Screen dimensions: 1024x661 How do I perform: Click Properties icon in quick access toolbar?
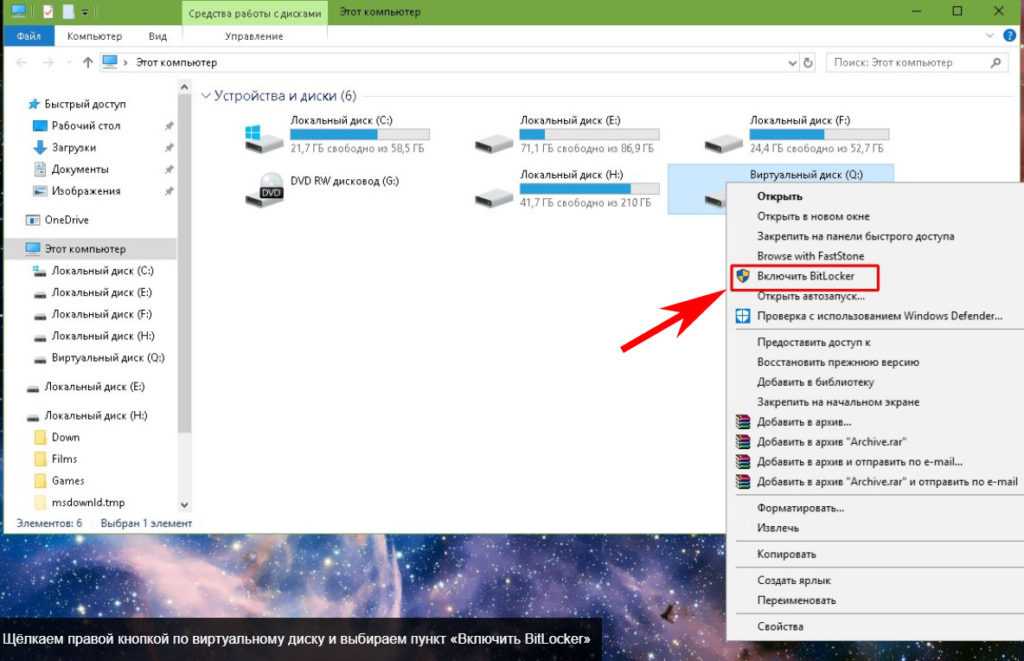tap(48, 11)
